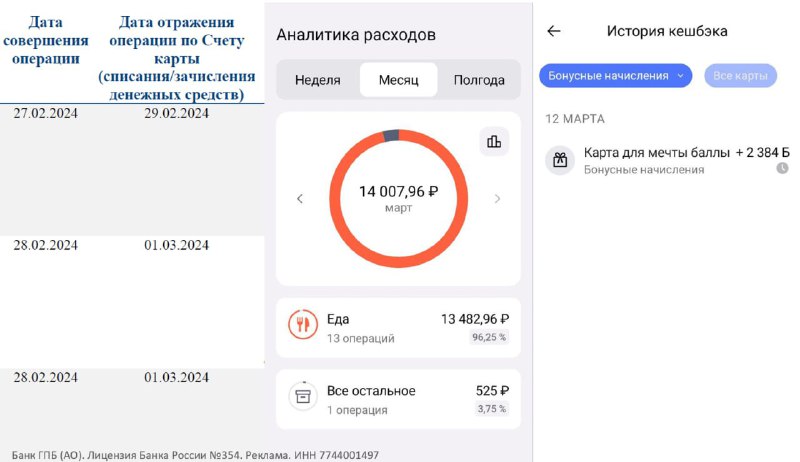Click the 96,25 % share badge
This screenshot has width=800, height=462.
489,337
